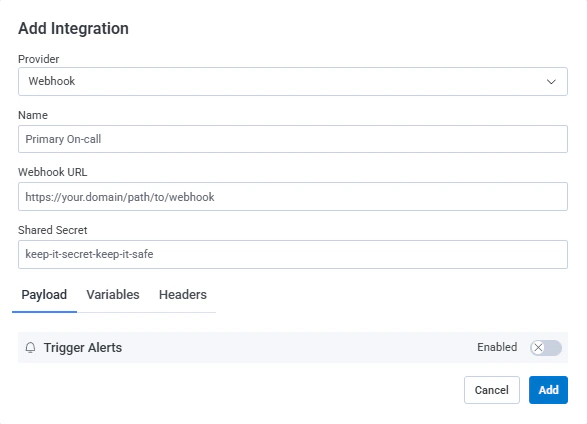Focus the Name input field
The width and height of the screenshot is (587, 424).
293,139
